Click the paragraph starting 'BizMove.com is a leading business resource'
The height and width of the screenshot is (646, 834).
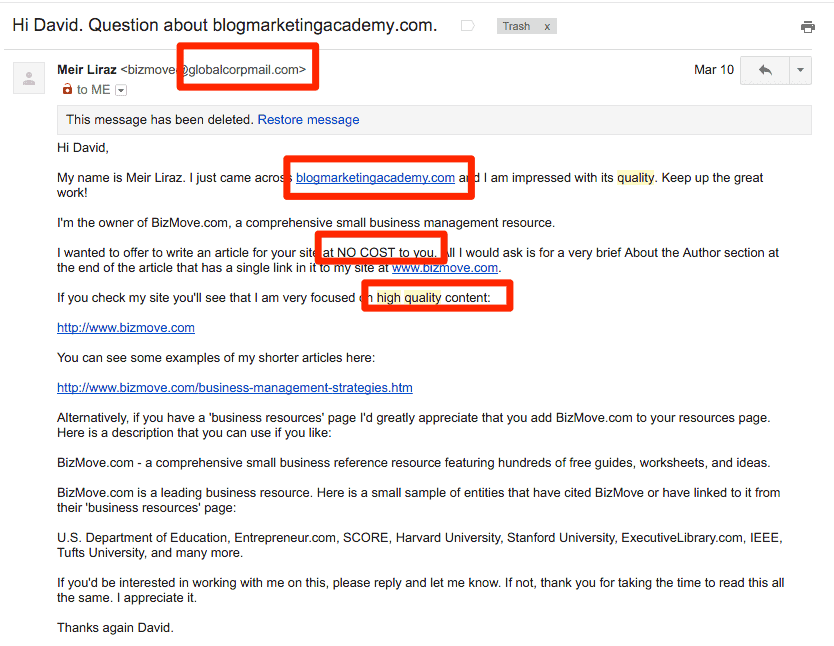(x=419, y=500)
